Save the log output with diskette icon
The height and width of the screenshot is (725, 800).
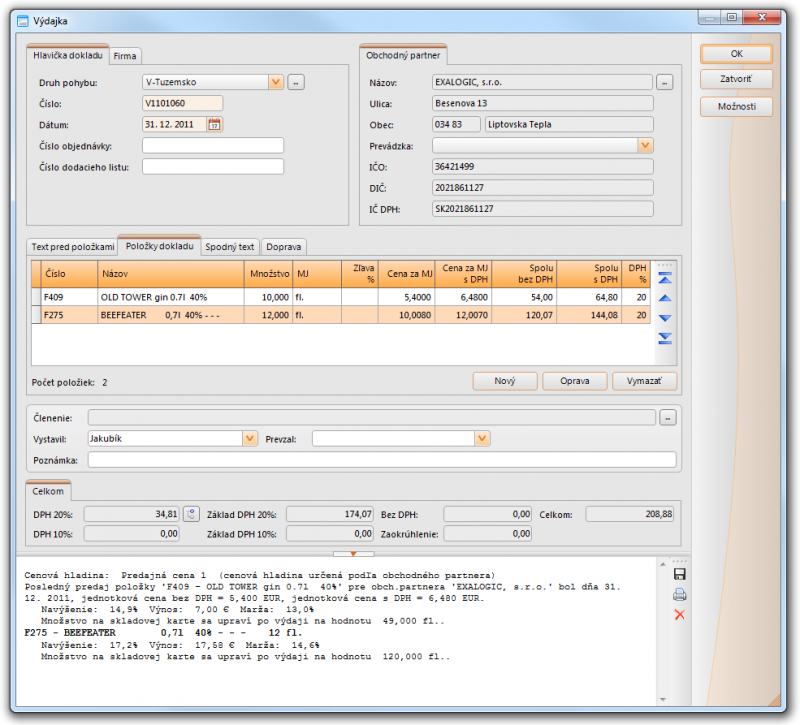[680, 575]
